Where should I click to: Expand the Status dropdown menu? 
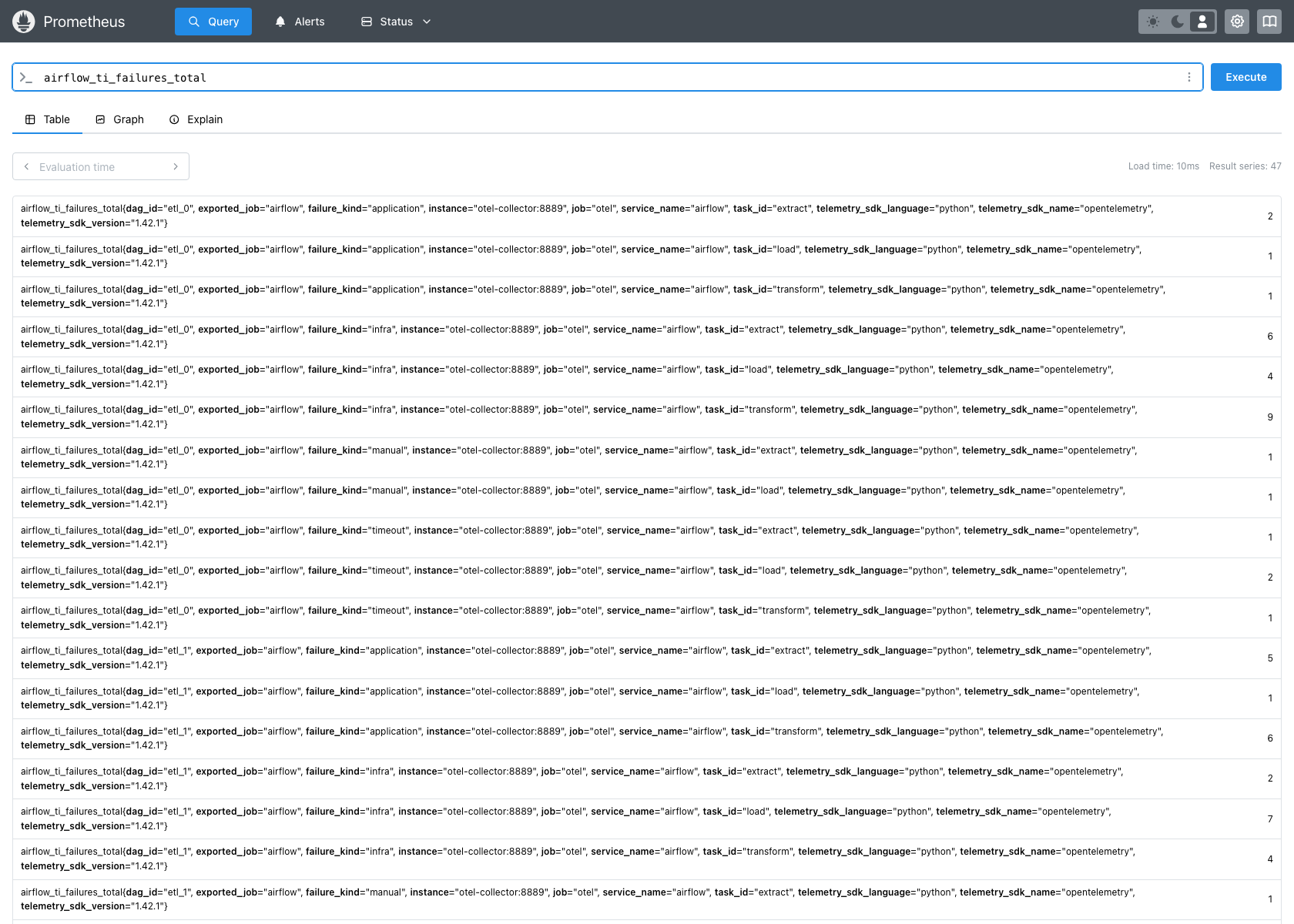point(396,22)
